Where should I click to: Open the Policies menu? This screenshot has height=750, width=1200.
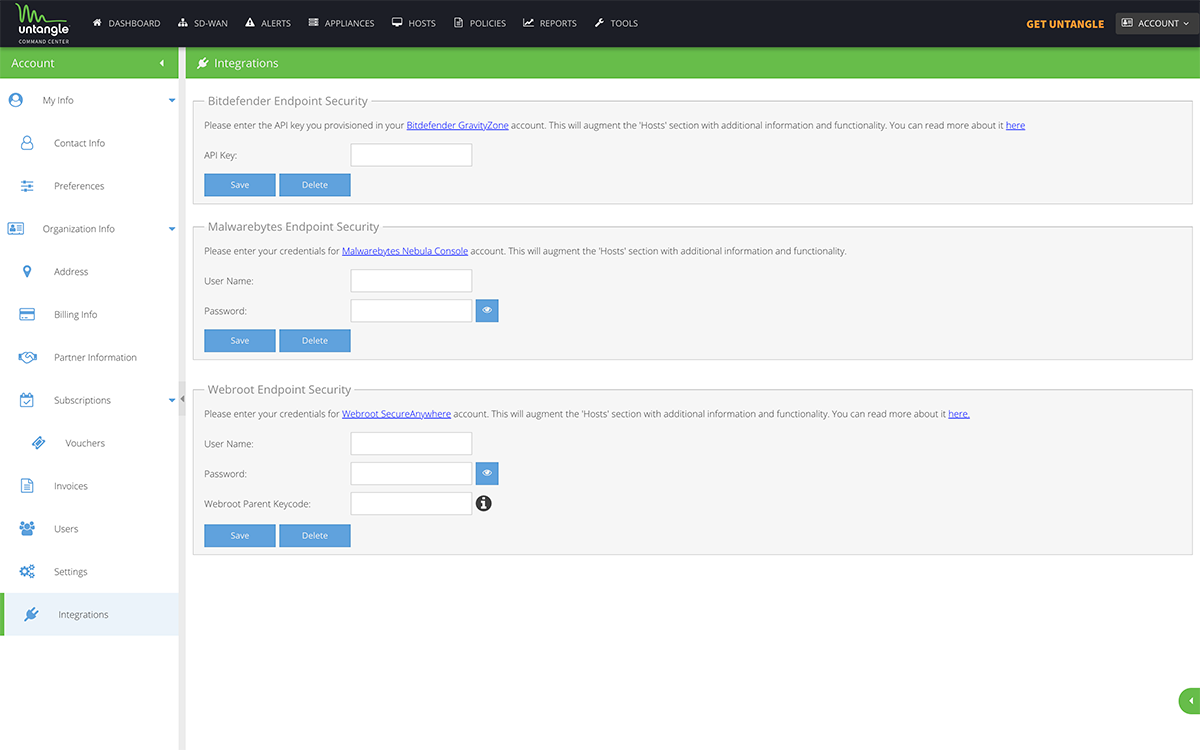point(480,23)
